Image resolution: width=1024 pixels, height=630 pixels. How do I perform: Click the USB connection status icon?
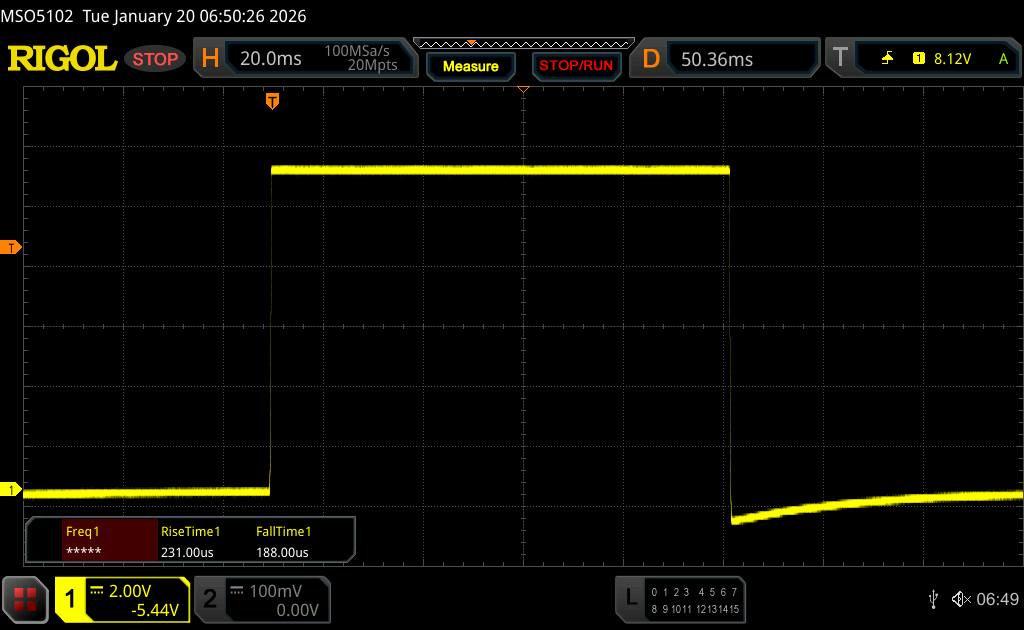933,598
